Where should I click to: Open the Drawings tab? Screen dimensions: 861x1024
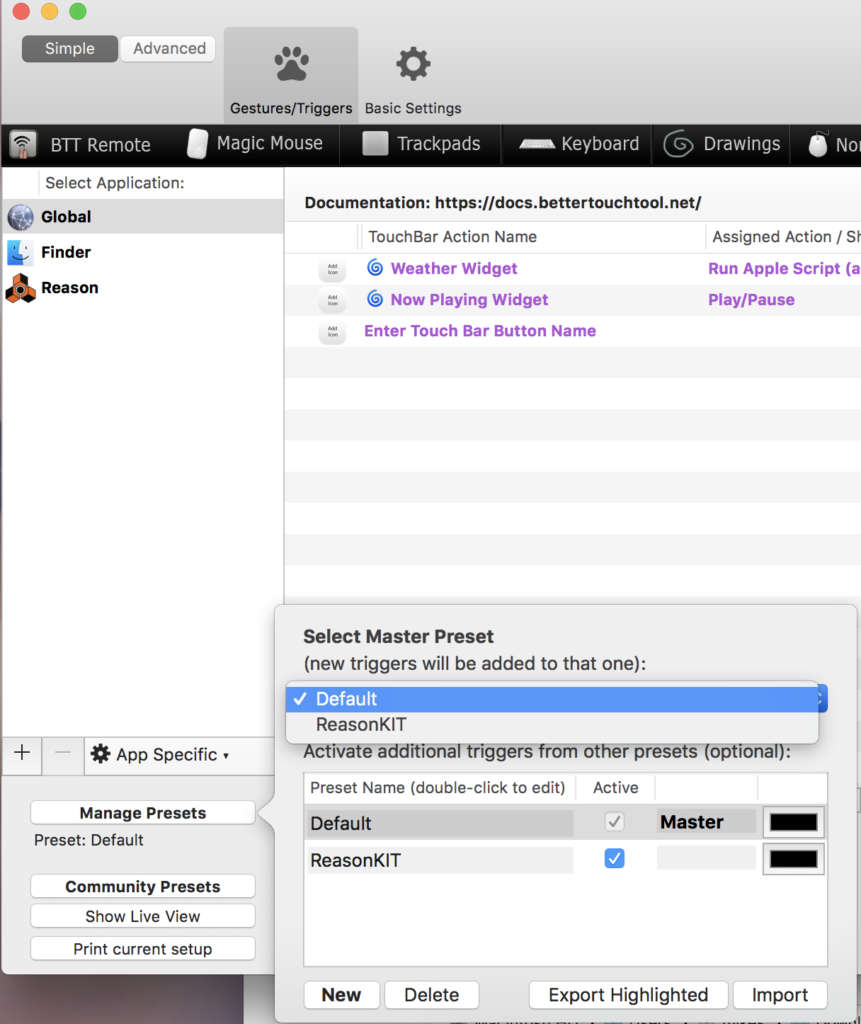pyautogui.click(x=722, y=144)
